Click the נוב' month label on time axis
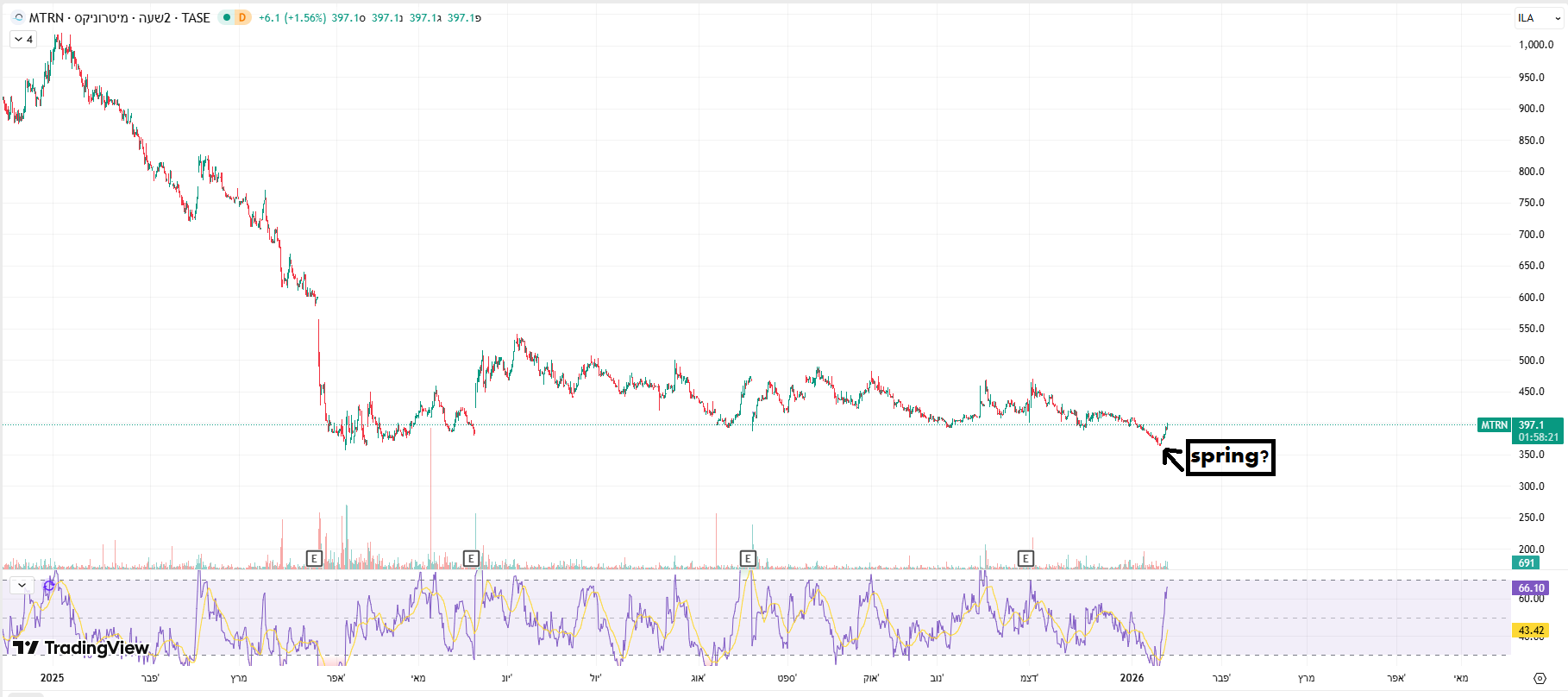Viewport: 1568px width, 697px height. pos(937,678)
